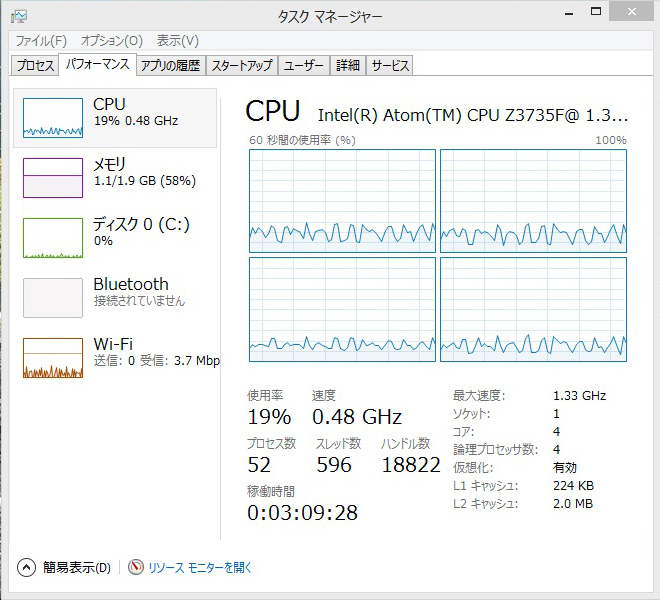Open the サービス tab

(390, 66)
